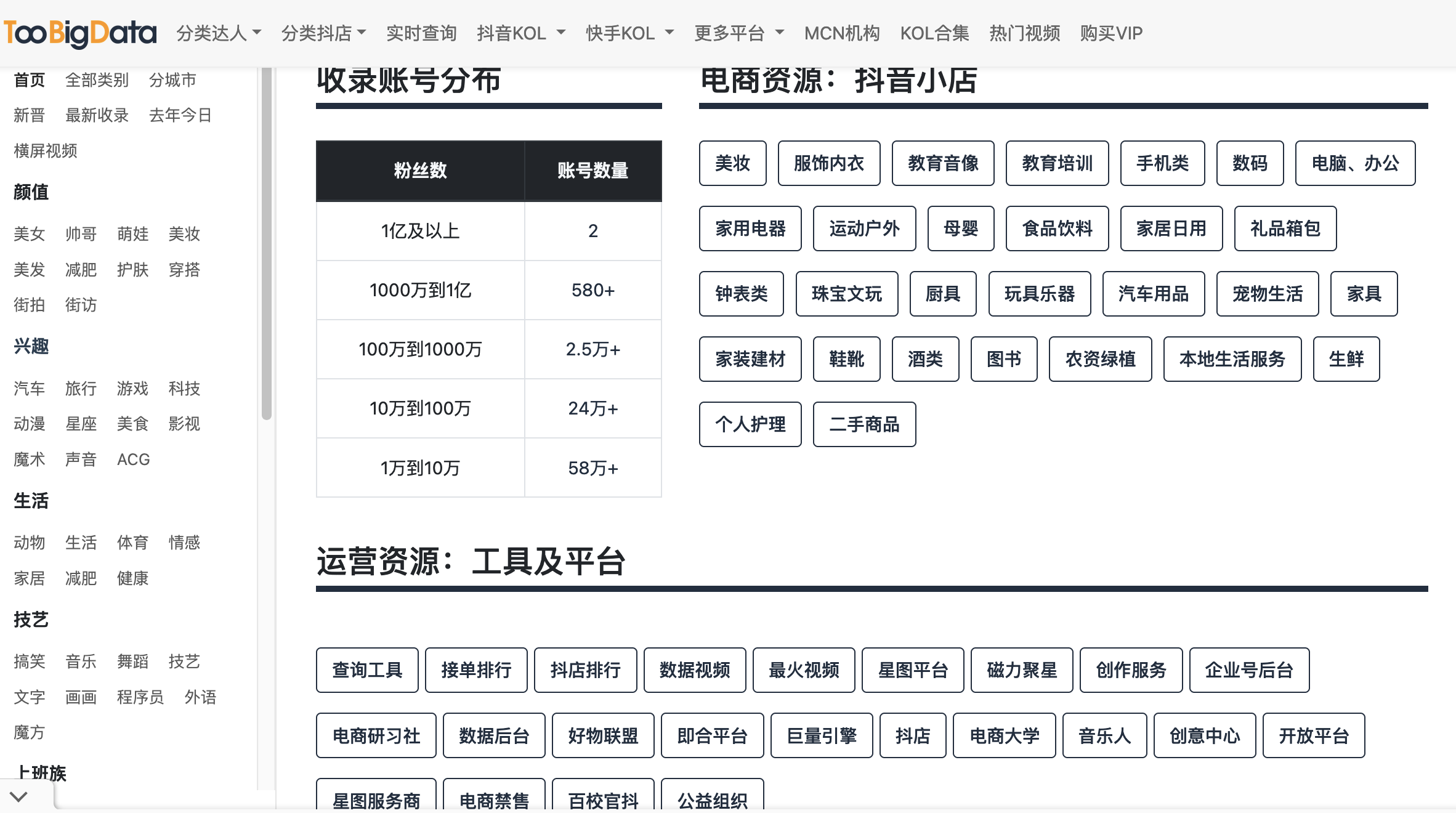Click the 珠宝文玩 category button
This screenshot has height=813, width=1456.
[847, 294]
